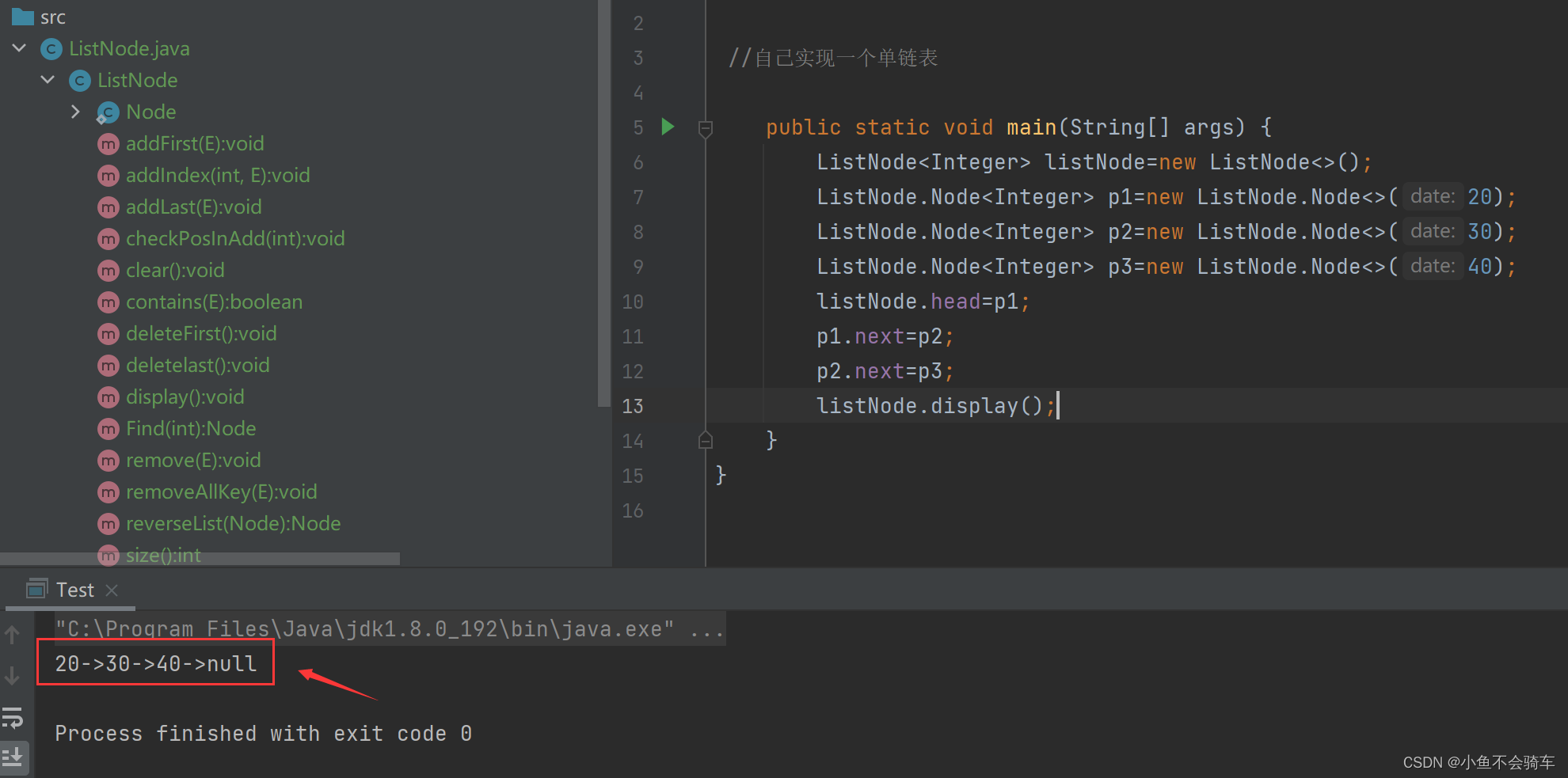Click the method icon beside contains(E):boolean

coord(108,302)
